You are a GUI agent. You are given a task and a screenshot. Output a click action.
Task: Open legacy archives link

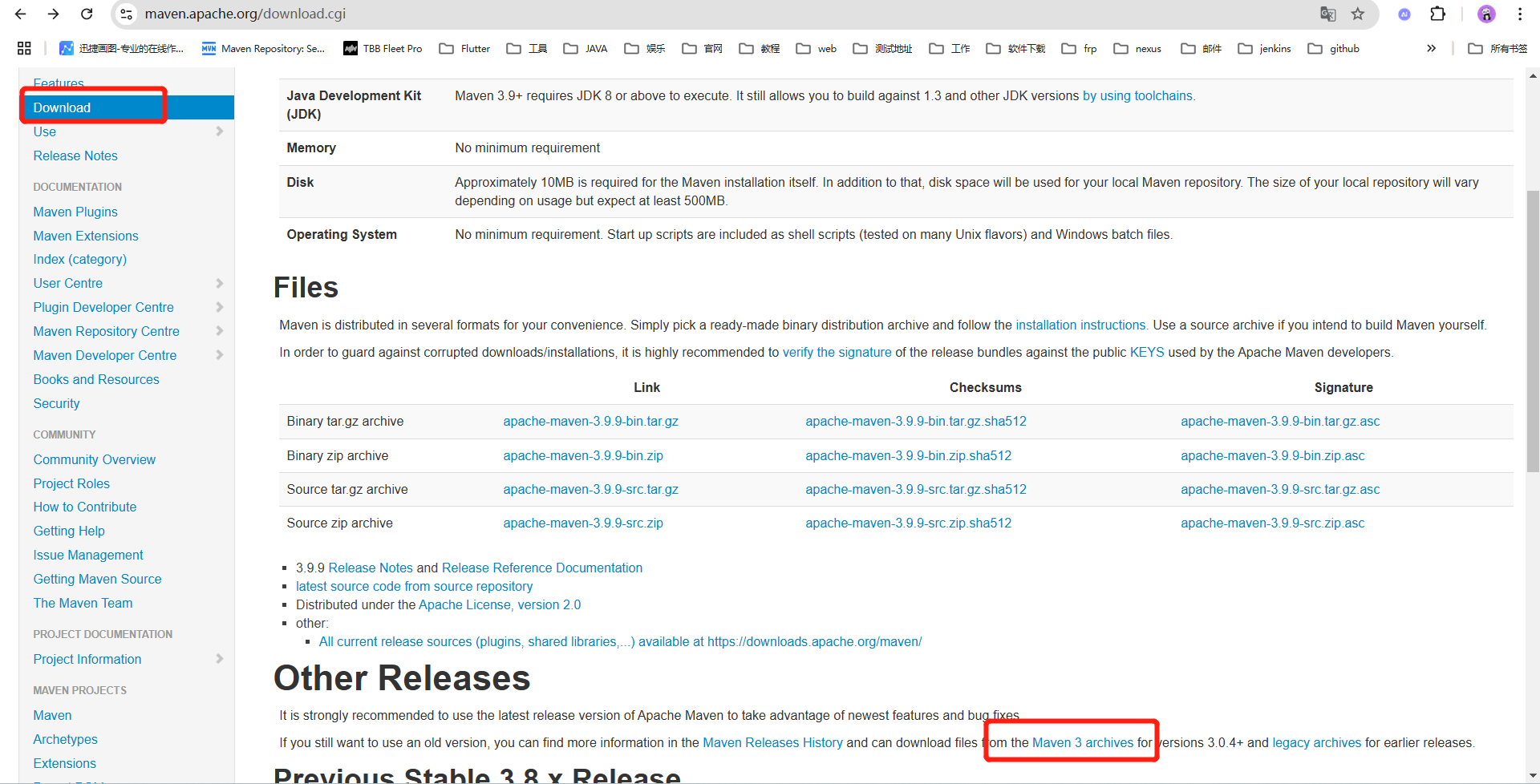[1317, 742]
